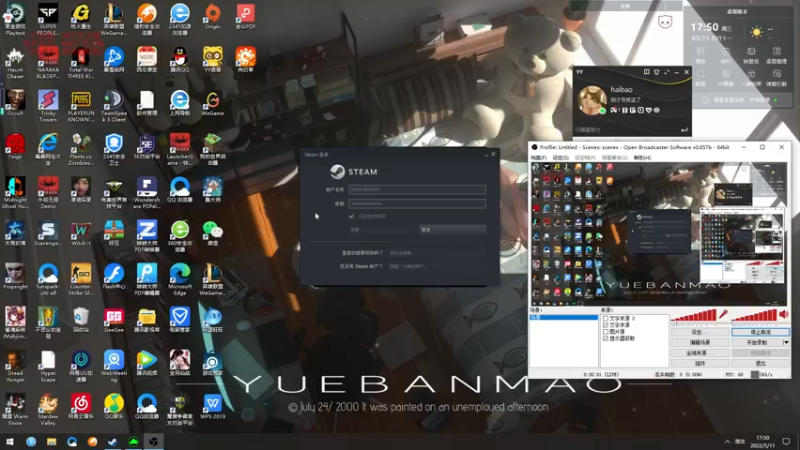Uncheck the 文字来源 source (without 2) in OBS
This screenshot has height=450, width=800.
point(606,325)
